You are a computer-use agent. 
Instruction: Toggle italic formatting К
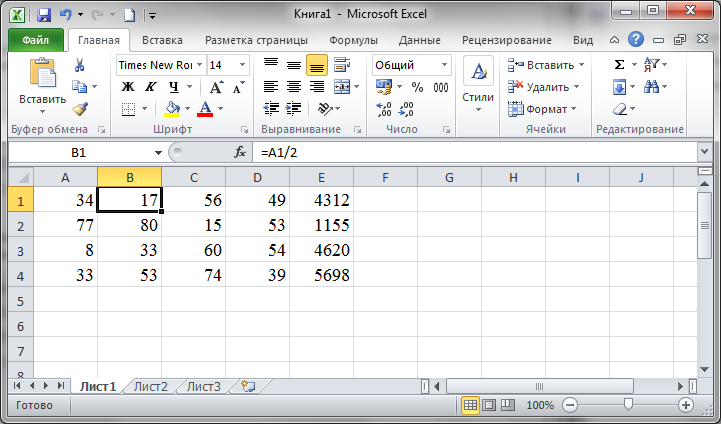point(150,86)
